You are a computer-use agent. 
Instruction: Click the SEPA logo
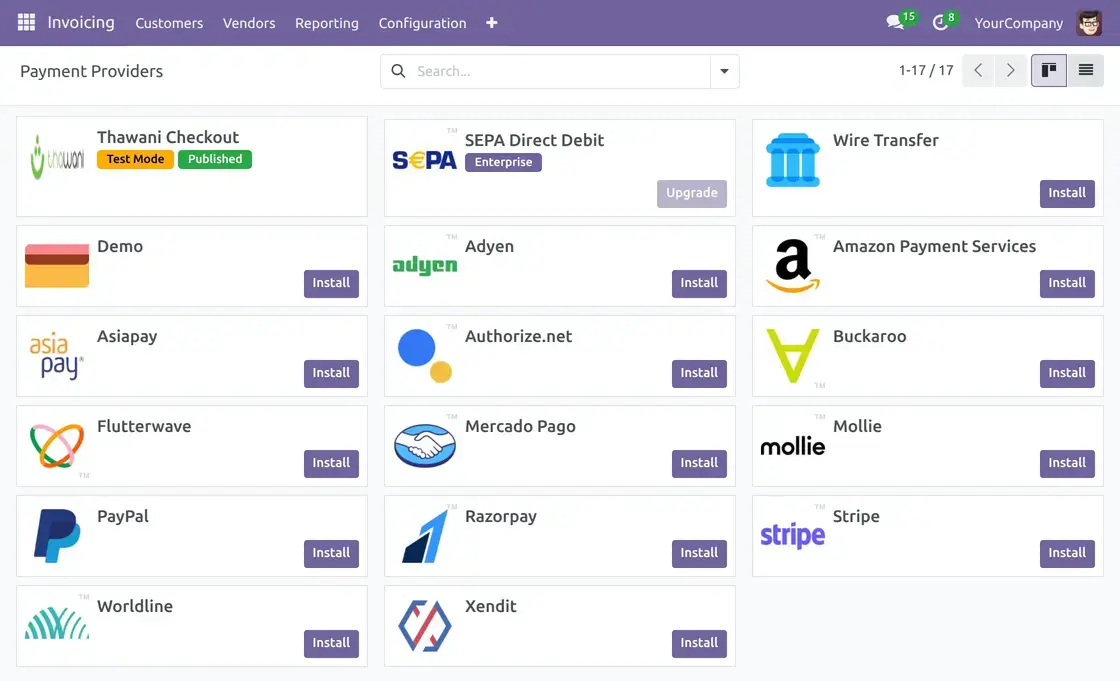(x=424, y=160)
